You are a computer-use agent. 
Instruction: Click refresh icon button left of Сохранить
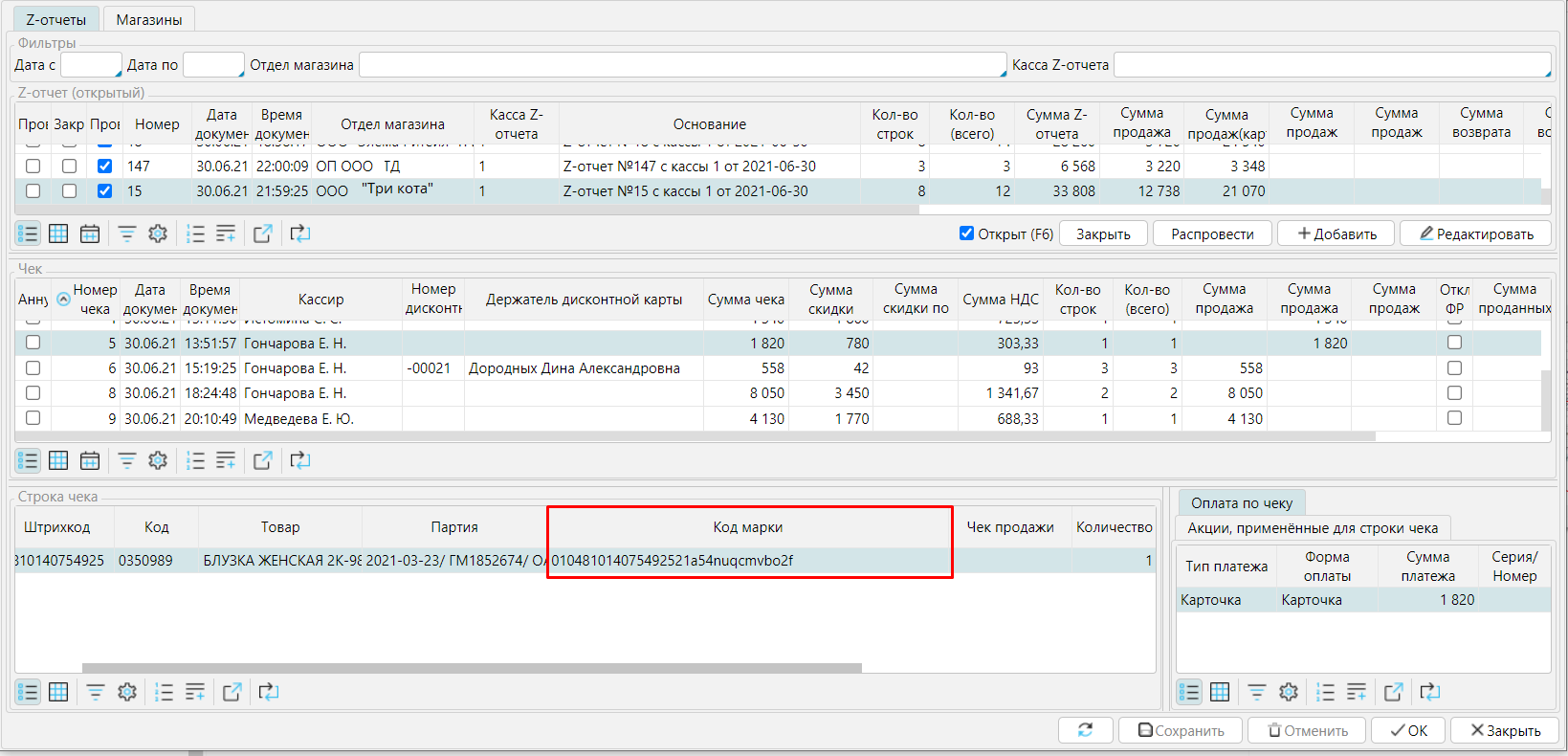(x=1085, y=730)
